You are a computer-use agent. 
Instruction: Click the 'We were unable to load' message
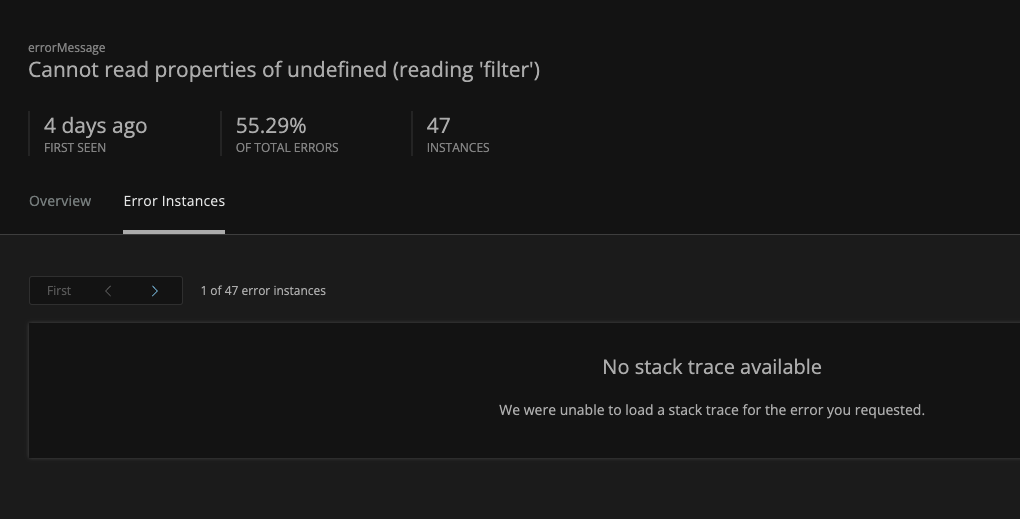coord(712,410)
